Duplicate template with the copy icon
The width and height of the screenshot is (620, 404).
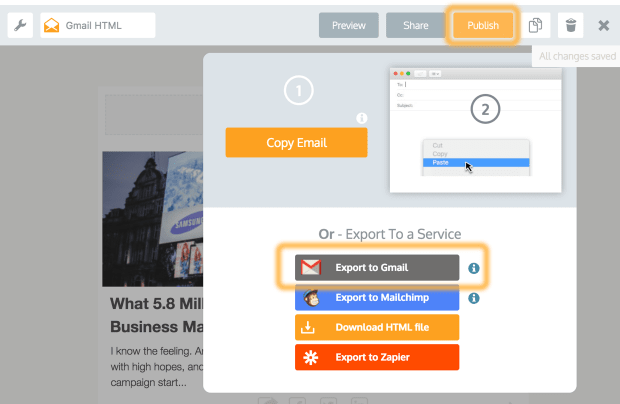click(535, 25)
